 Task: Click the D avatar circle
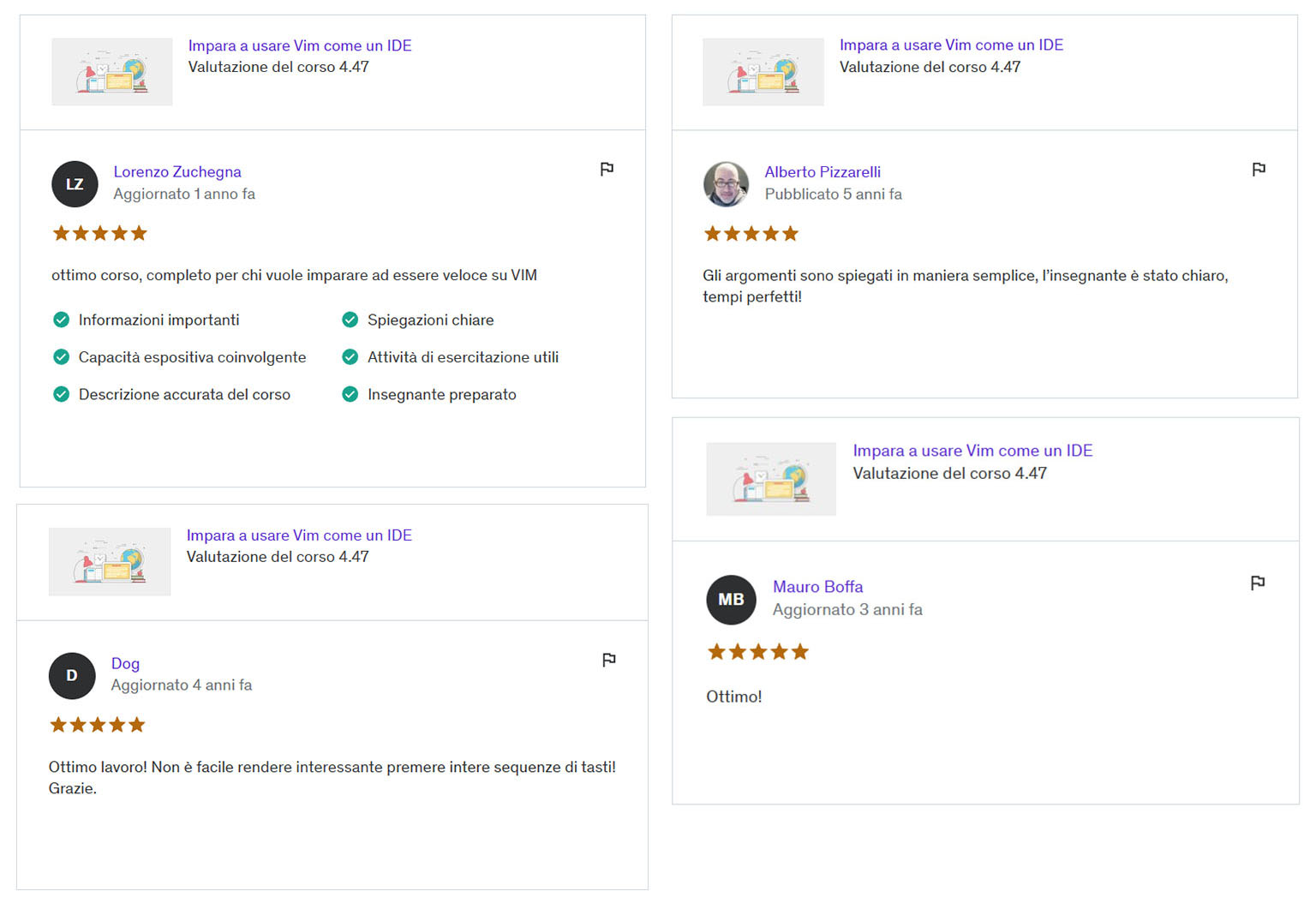coord(72,676)
